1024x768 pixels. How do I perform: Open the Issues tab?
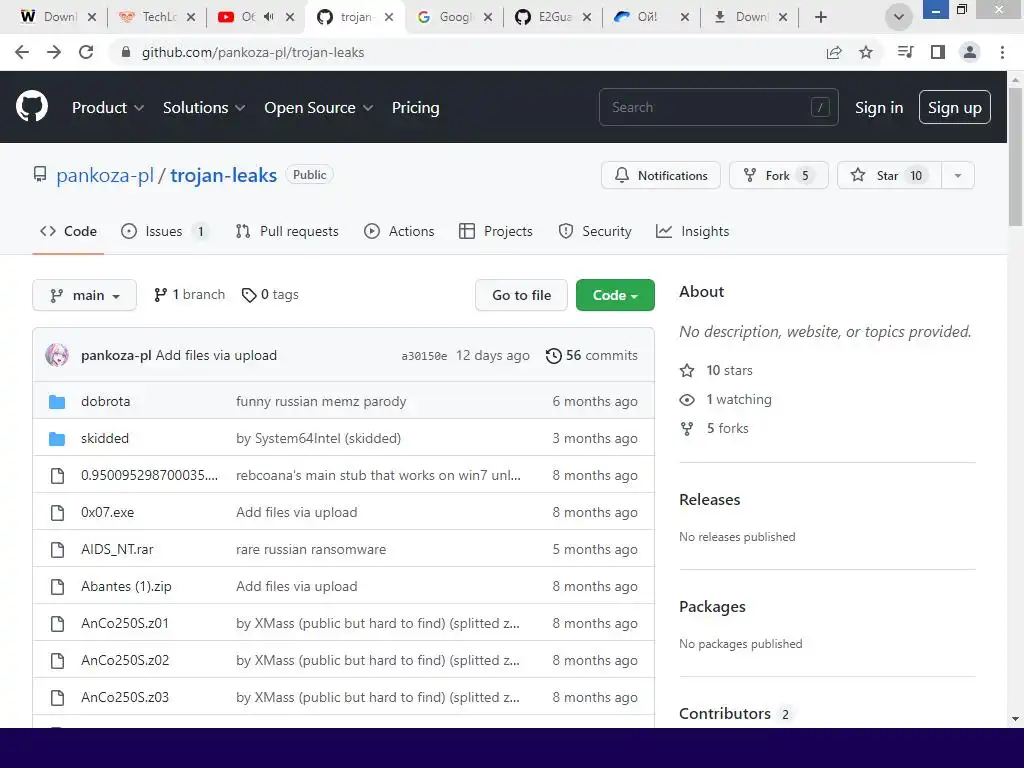pos(165,231)
